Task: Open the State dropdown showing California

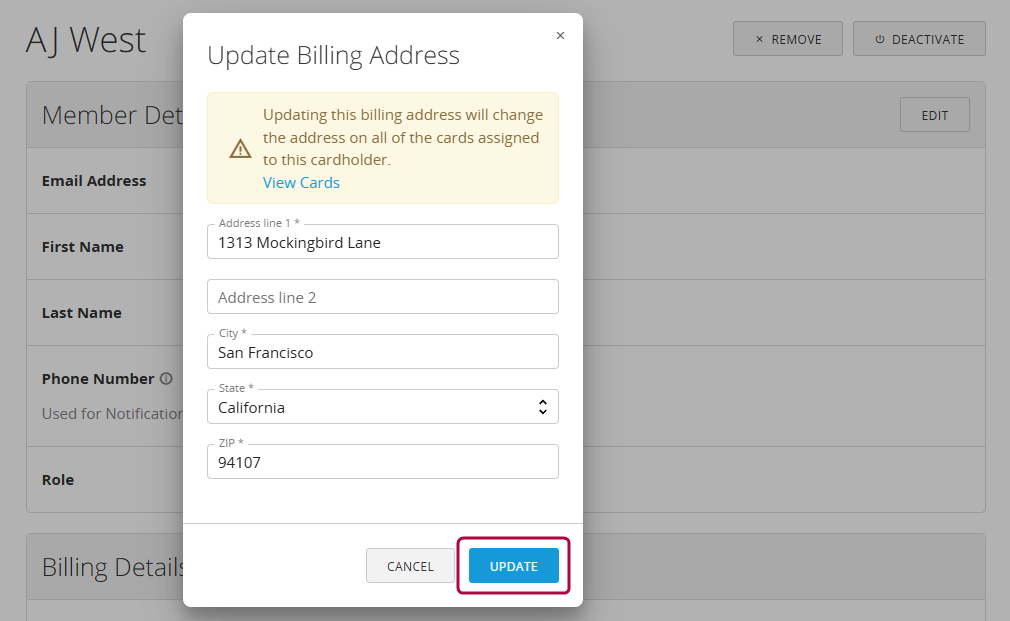Action: click(x=383, y=406)
